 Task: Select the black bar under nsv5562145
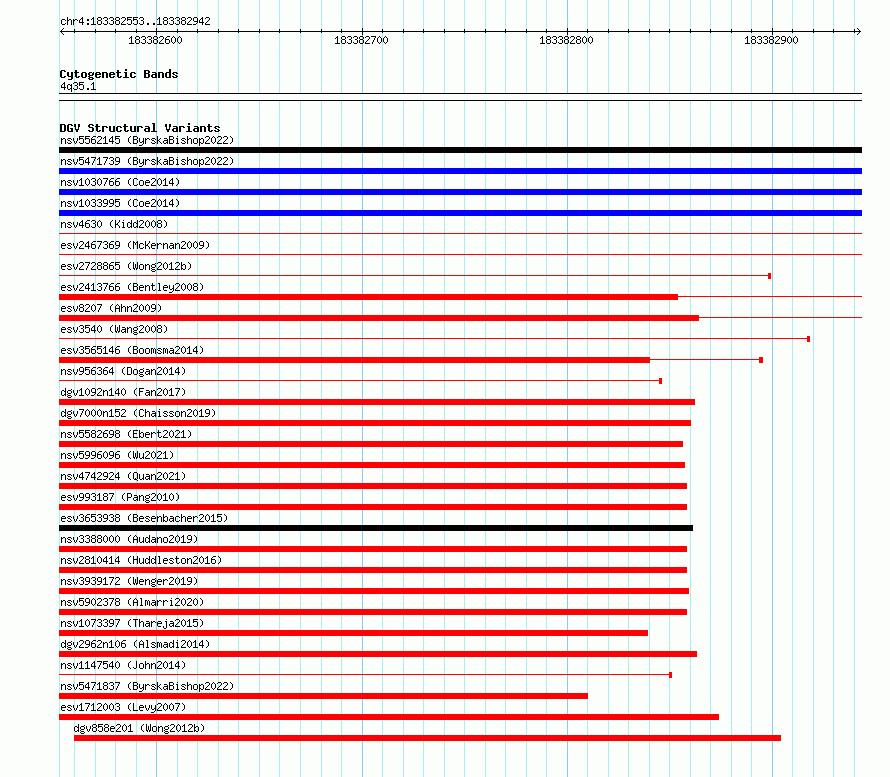click(460, 150)
